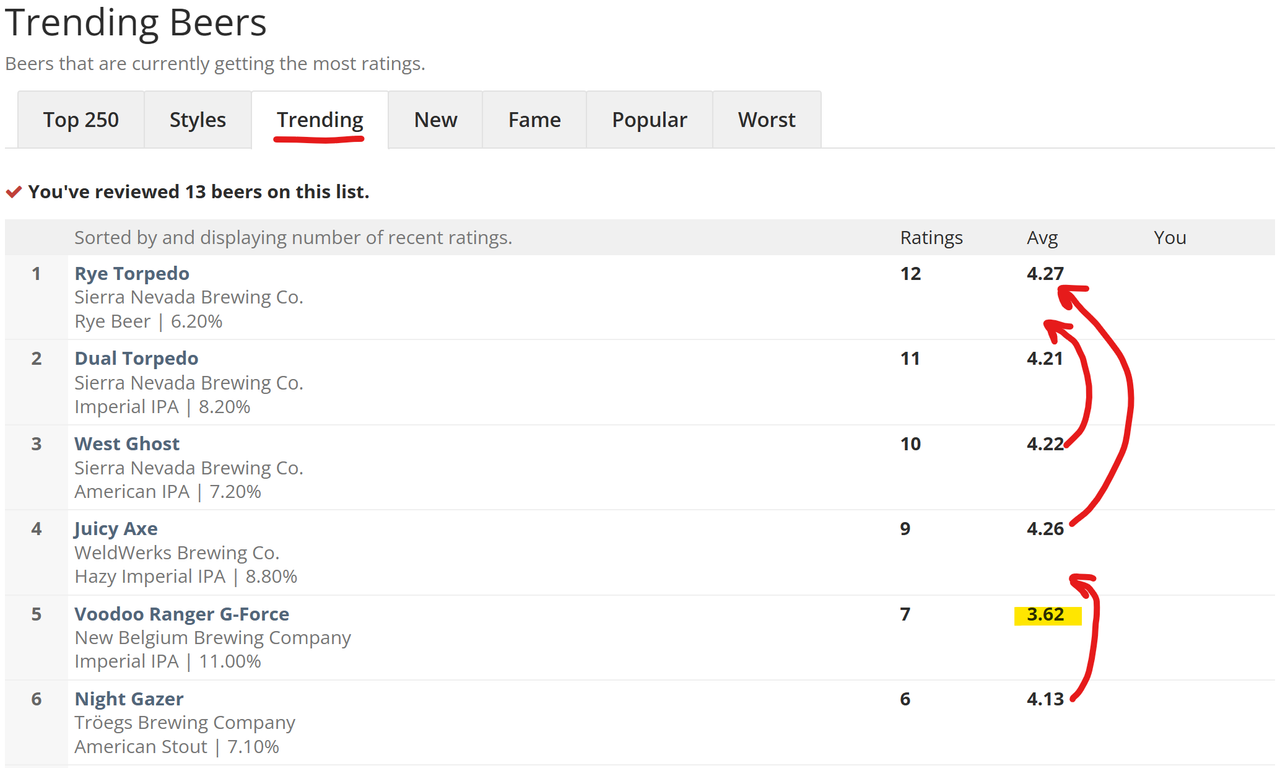The width and height of the screenshot is (1280, 768).
Task: Select the Trending tab
Action: click(320, 120)
